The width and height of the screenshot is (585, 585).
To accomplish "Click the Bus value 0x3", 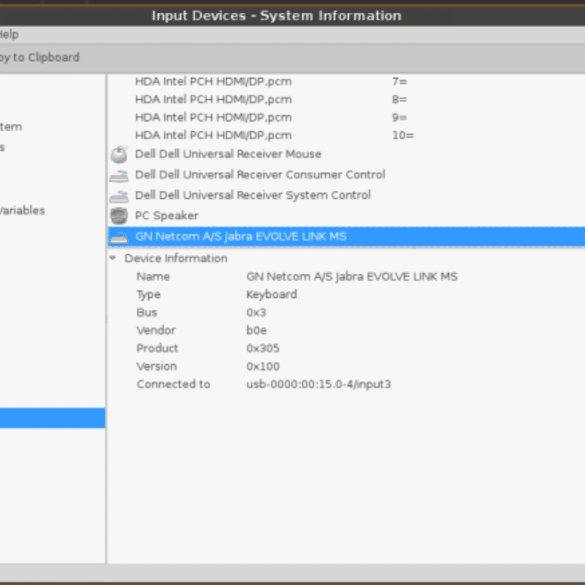I will [x=256, y=312].
